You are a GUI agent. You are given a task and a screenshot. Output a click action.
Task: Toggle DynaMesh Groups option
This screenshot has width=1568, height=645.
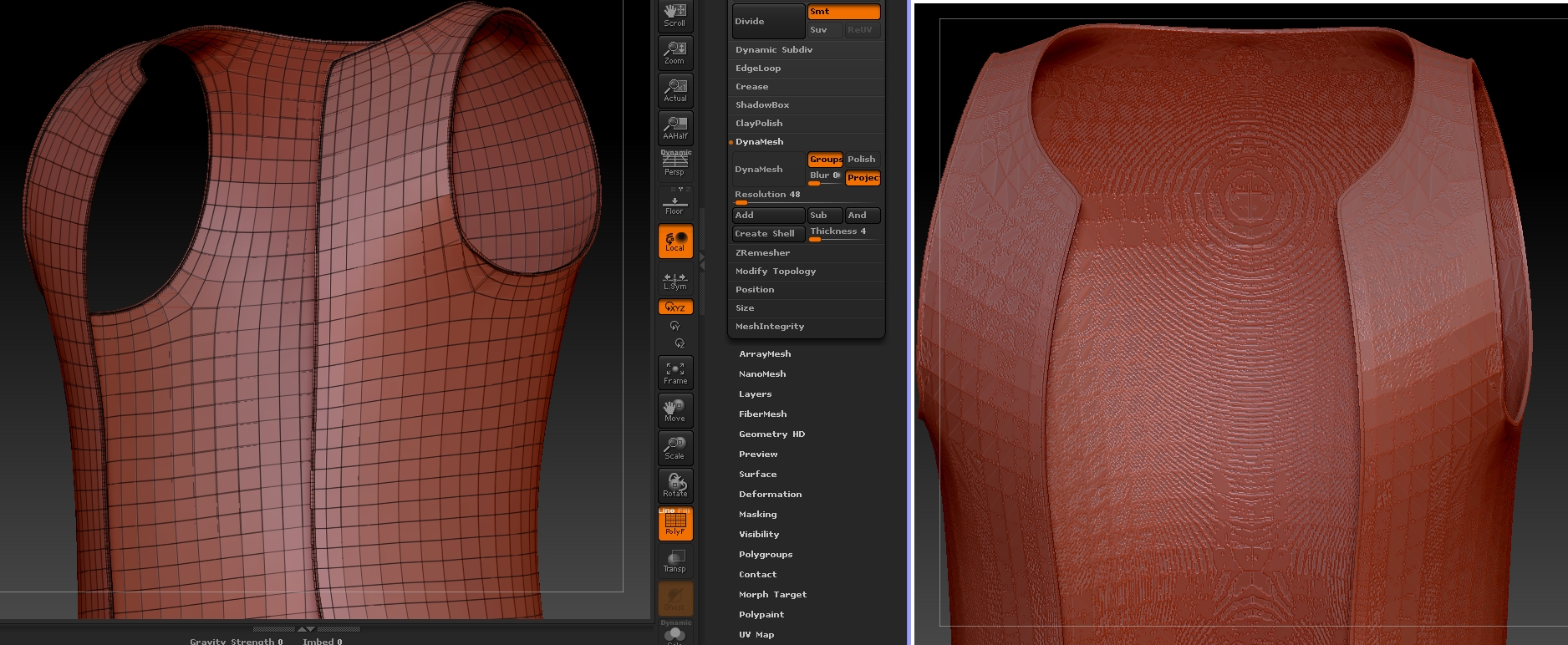tap(825, 160)
